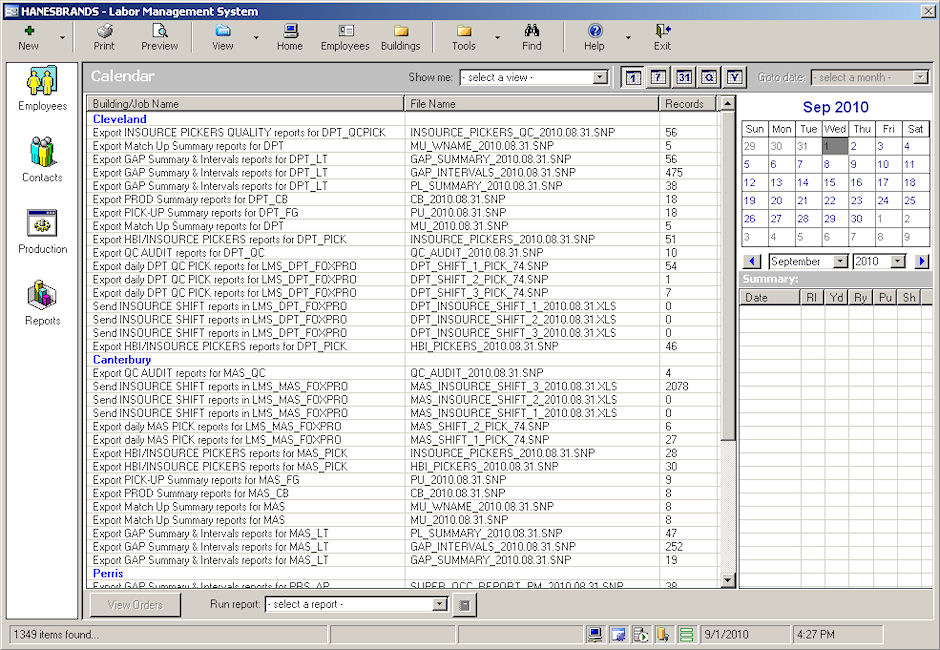This screenshot has width=940, height=650.
Task: Open Help from the toolbar
Action: pyautogui.click(x=594, y=37)
